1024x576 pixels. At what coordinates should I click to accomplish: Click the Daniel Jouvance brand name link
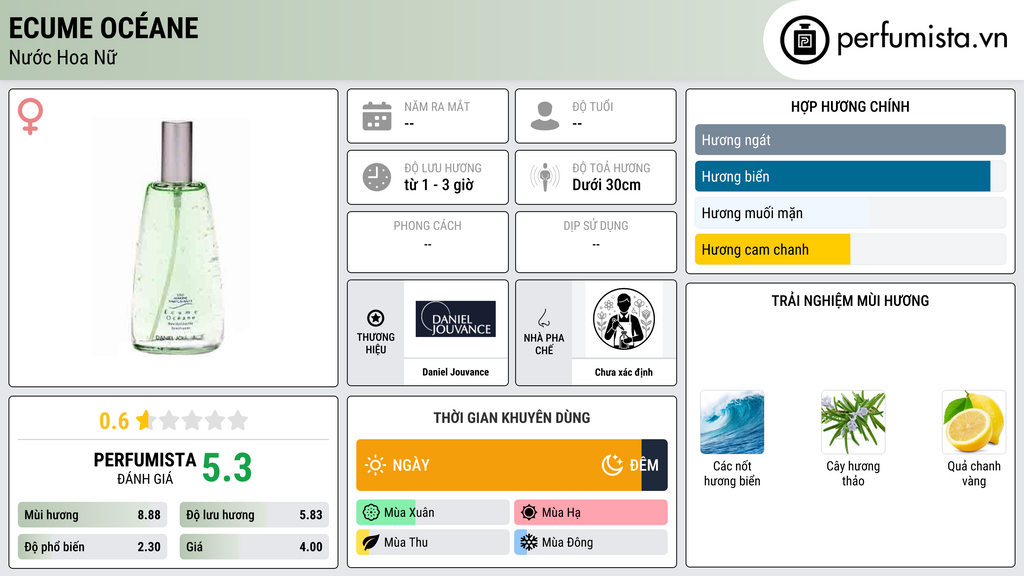[x=455, y=372]
